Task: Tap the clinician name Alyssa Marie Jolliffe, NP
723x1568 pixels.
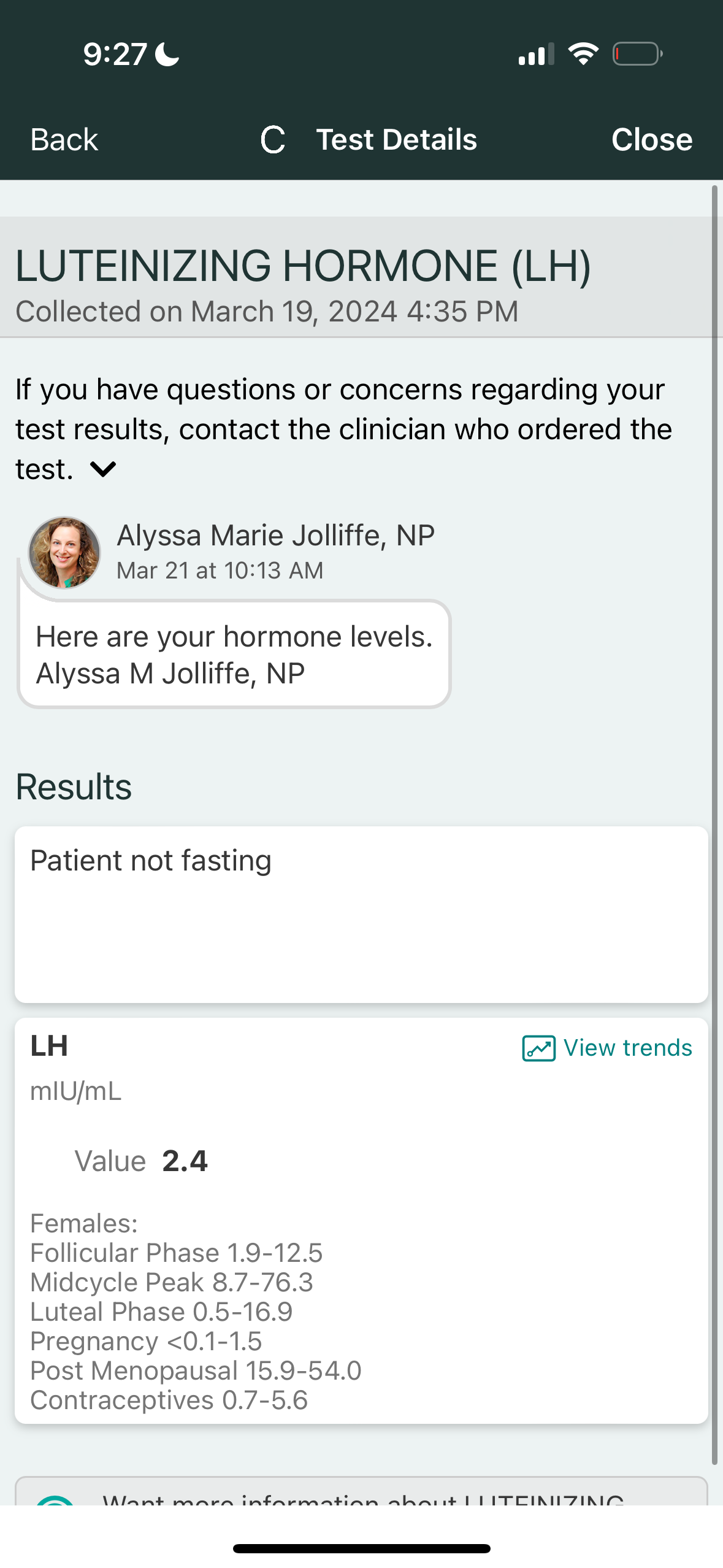Action: point(275,535)
